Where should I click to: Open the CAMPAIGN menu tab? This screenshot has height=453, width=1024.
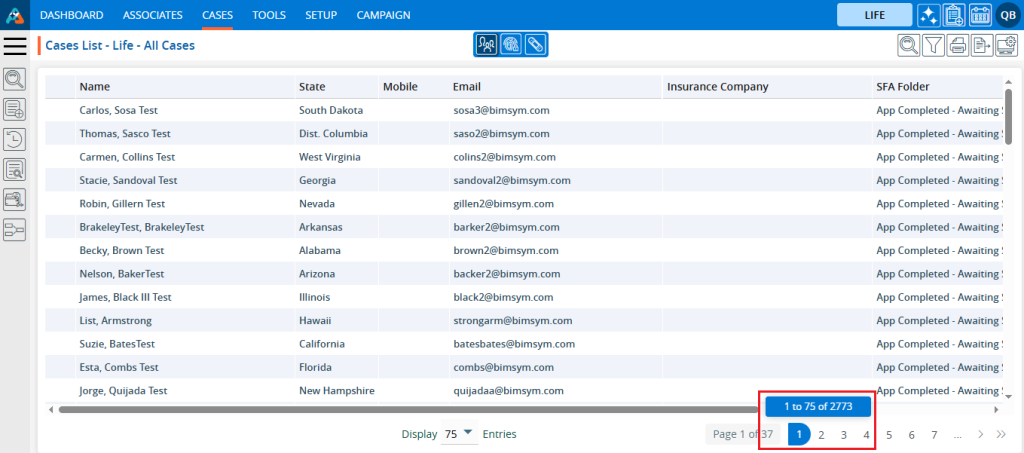383,15
